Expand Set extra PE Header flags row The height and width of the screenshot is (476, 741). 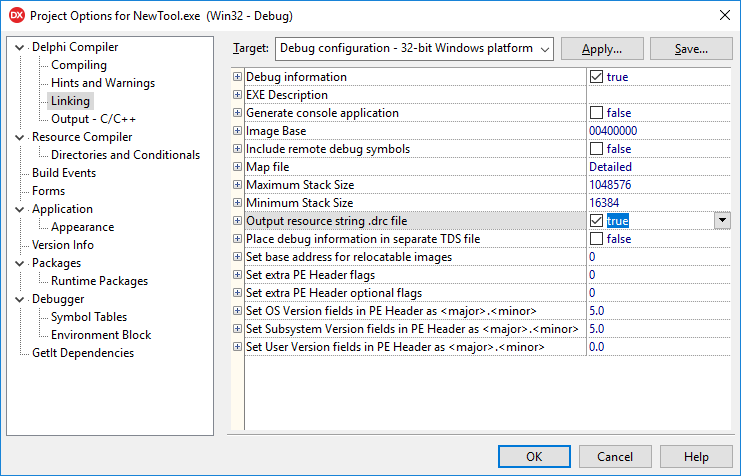tap(237, 275)
